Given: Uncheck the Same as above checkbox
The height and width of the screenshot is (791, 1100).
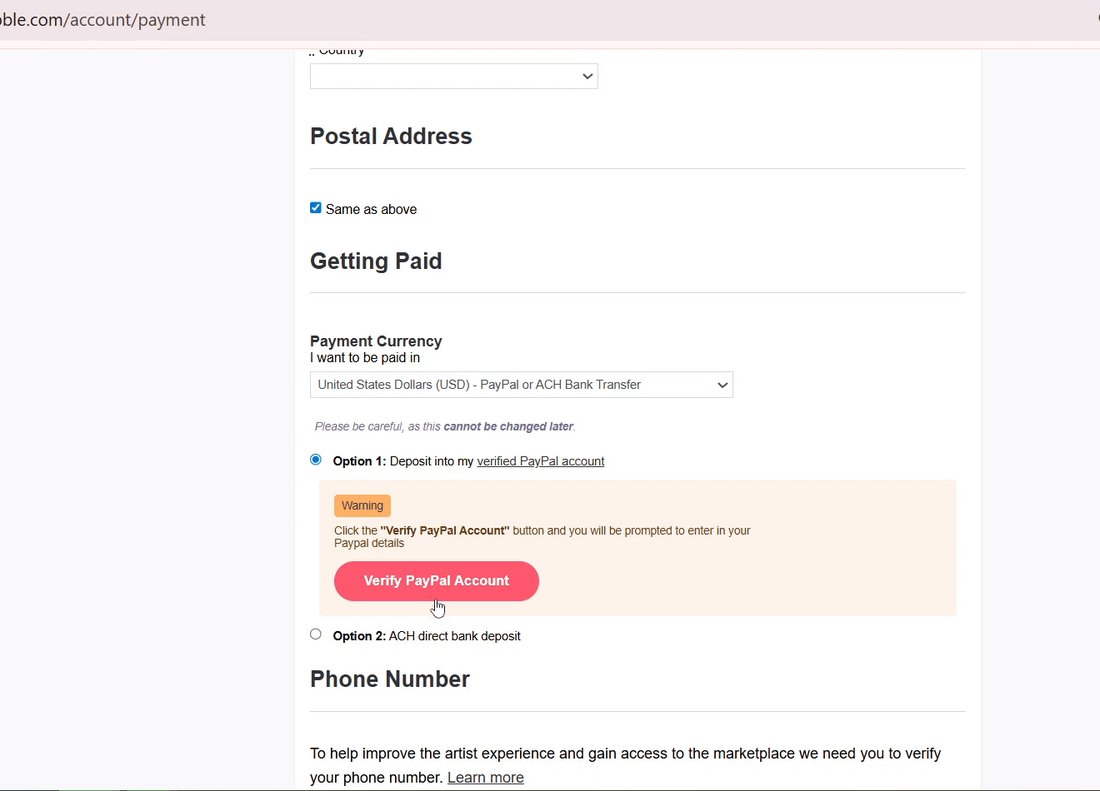Looking at the screenshot, I should (316, 208).
